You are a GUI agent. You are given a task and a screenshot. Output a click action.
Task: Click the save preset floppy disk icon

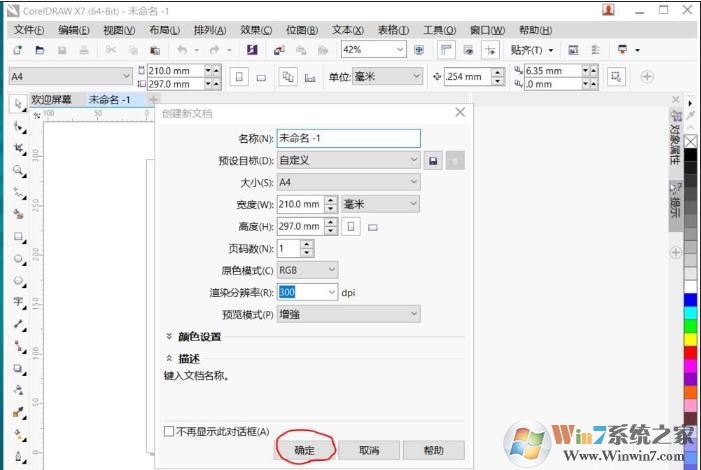click(433, 160)
